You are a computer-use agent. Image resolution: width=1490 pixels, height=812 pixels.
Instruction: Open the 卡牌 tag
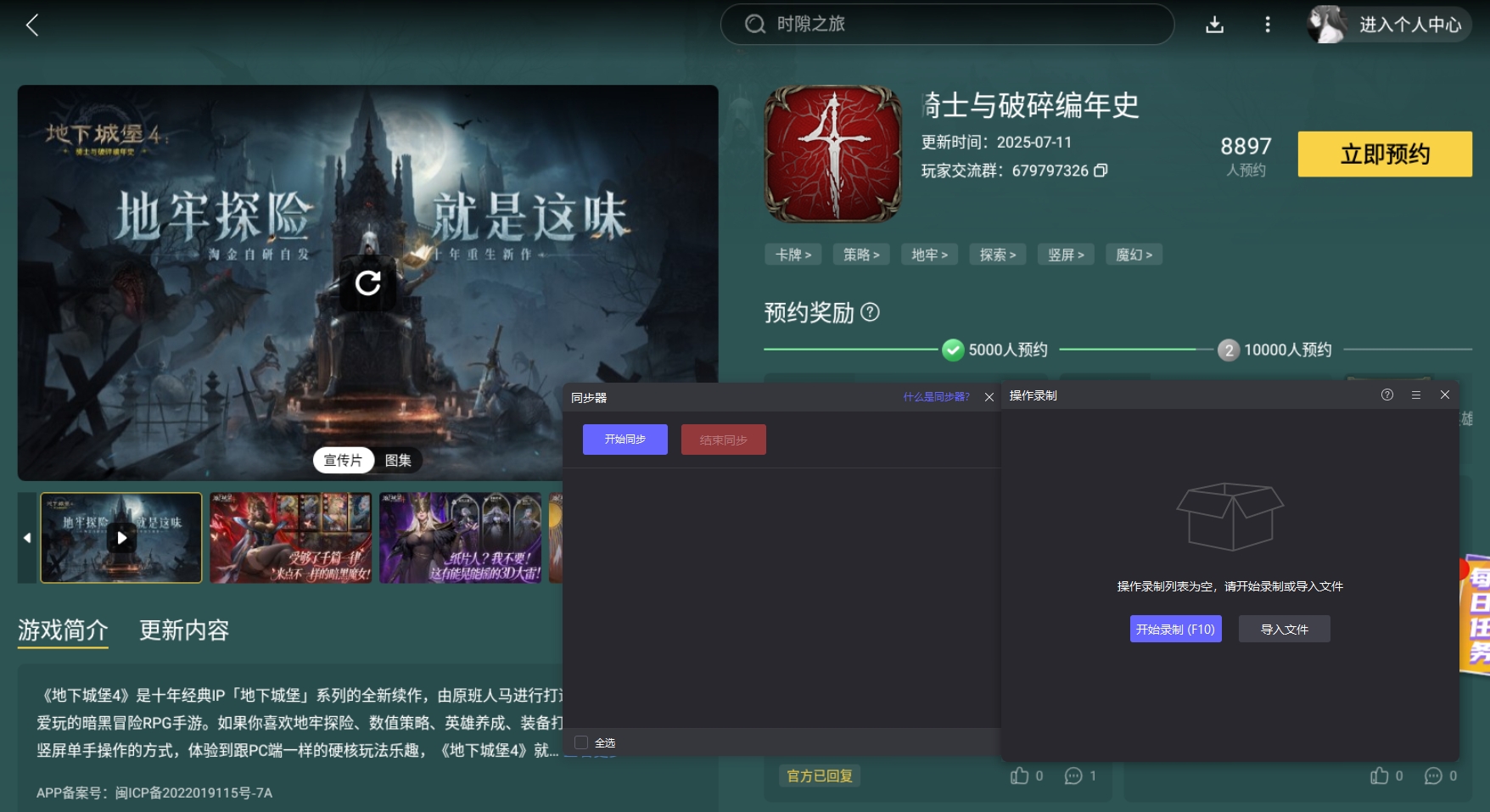click(793, 255)
